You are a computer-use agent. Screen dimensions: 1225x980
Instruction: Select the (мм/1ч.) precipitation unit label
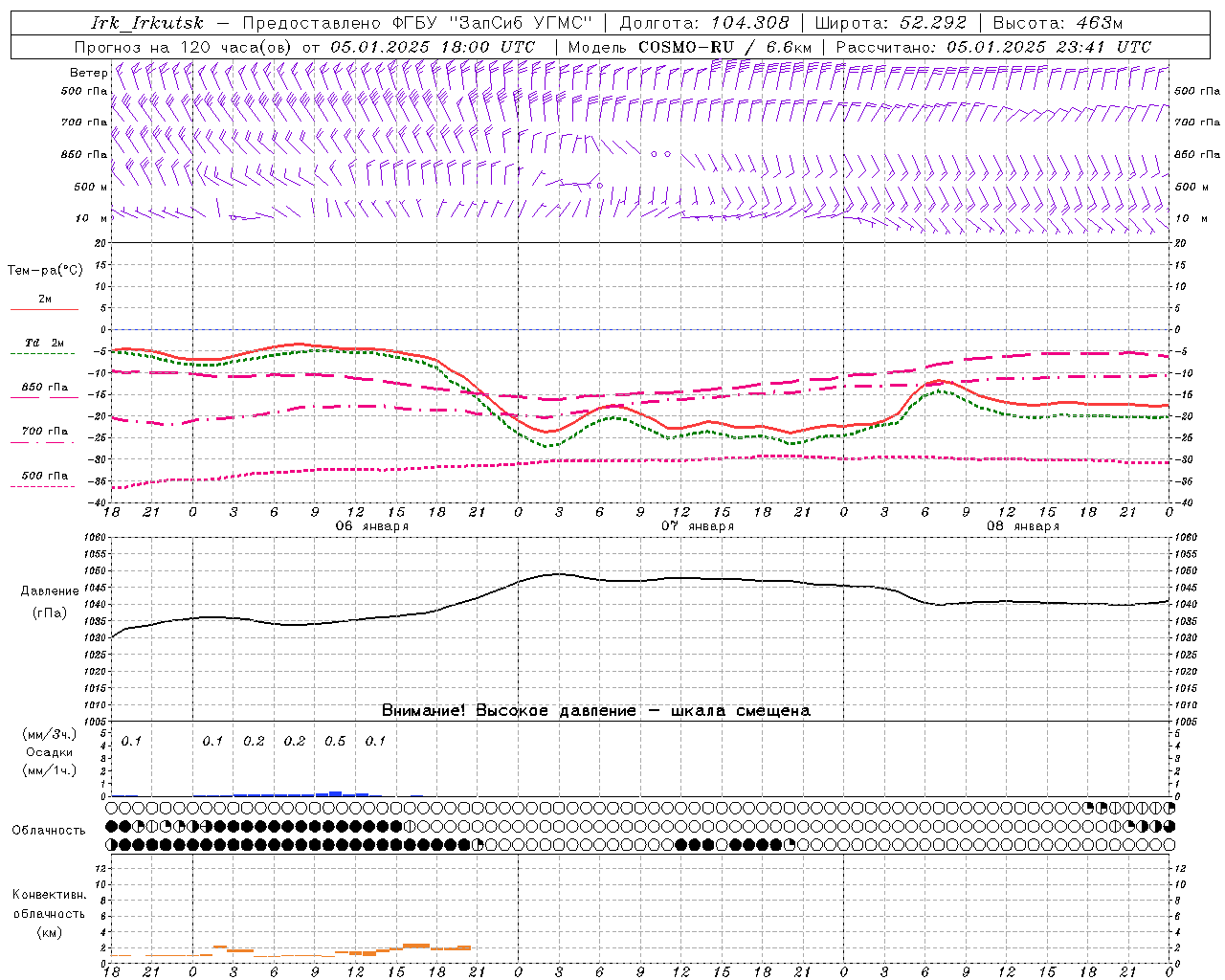(x=50, y=770)
